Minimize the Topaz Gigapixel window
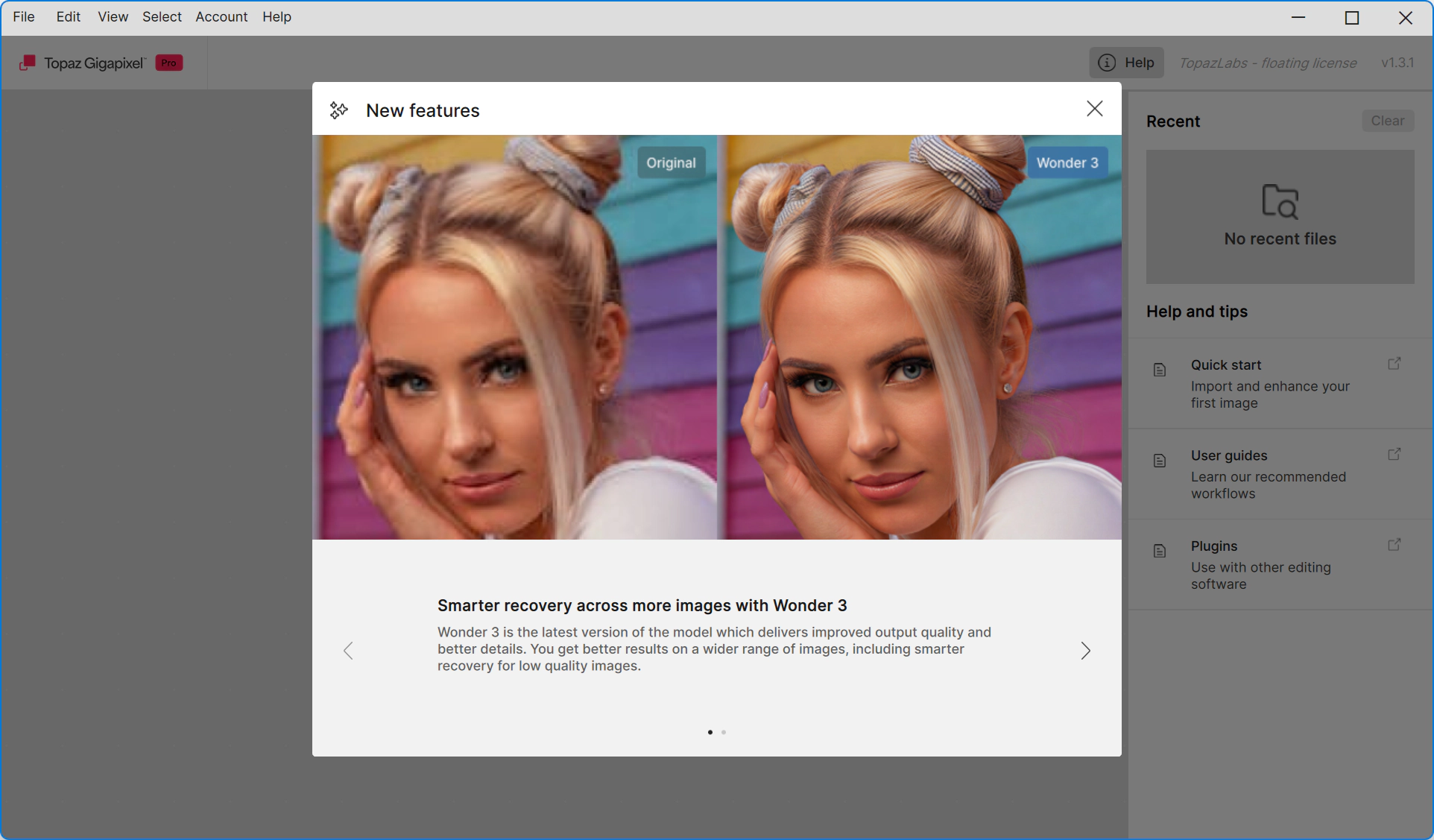Viewport: 1434px width, 840px height. [x=1298, y=17]
